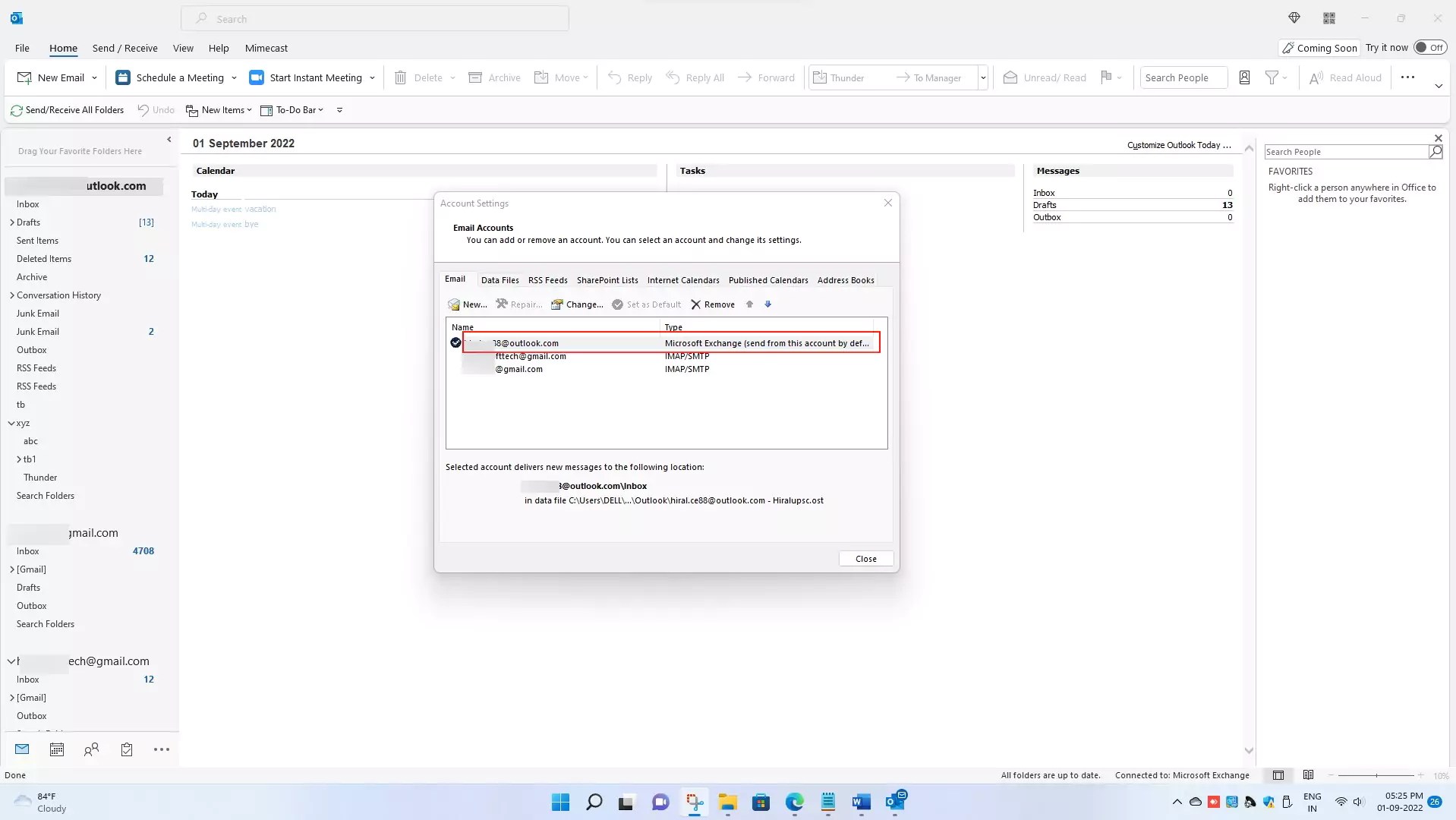This screenshot has height=820, width=1456.
Task: Click the Archive icon in the ribbon
Action: [476, 77]
